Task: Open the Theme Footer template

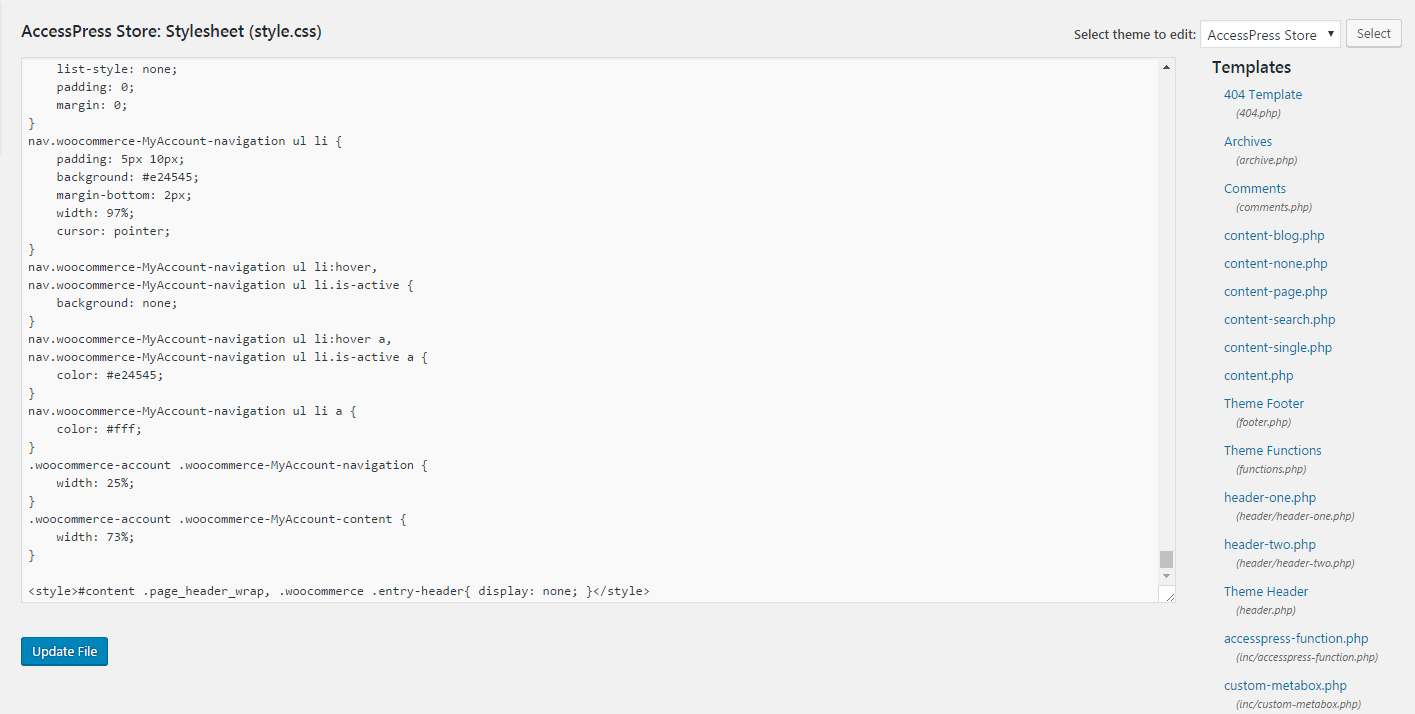Action: click(x=1264, y=403)
